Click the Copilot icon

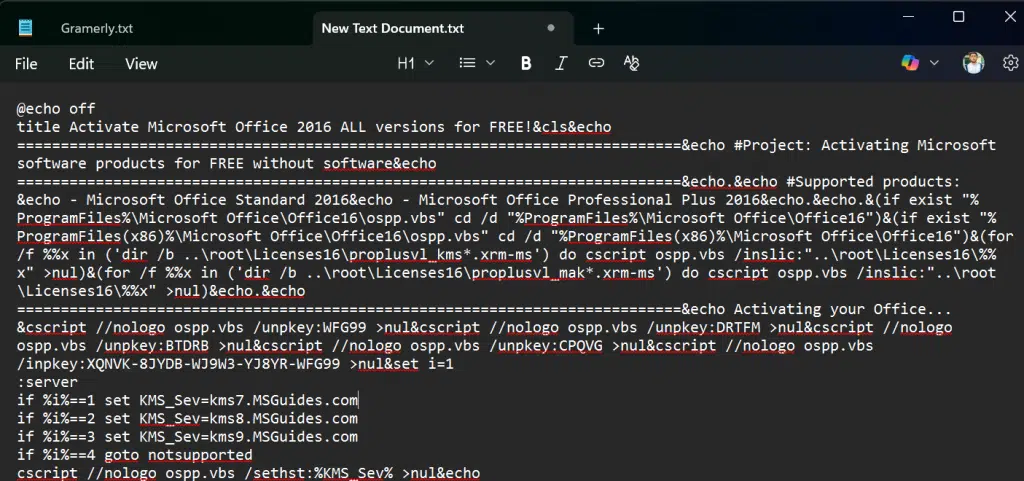click(x=910, y=63)
